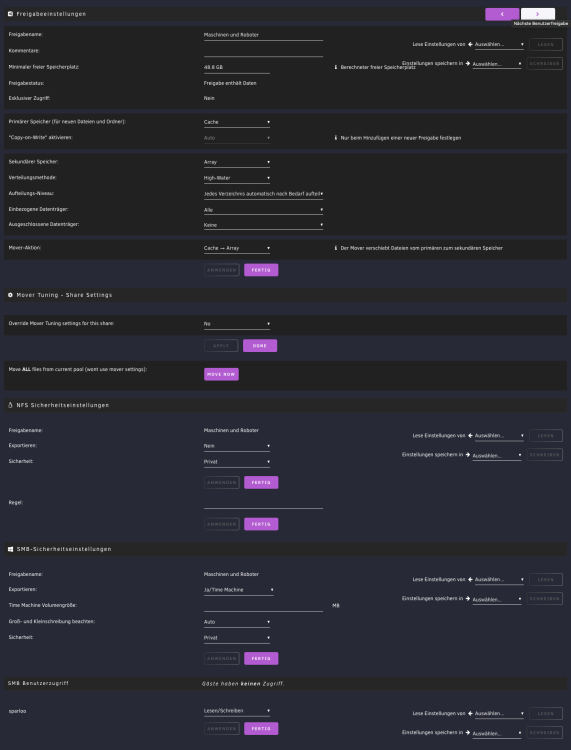Click the left arrow icon of Lese Einstellungen von in sparloo row
The height and width of the screenshot is (750, 571).
coord(470,714)
